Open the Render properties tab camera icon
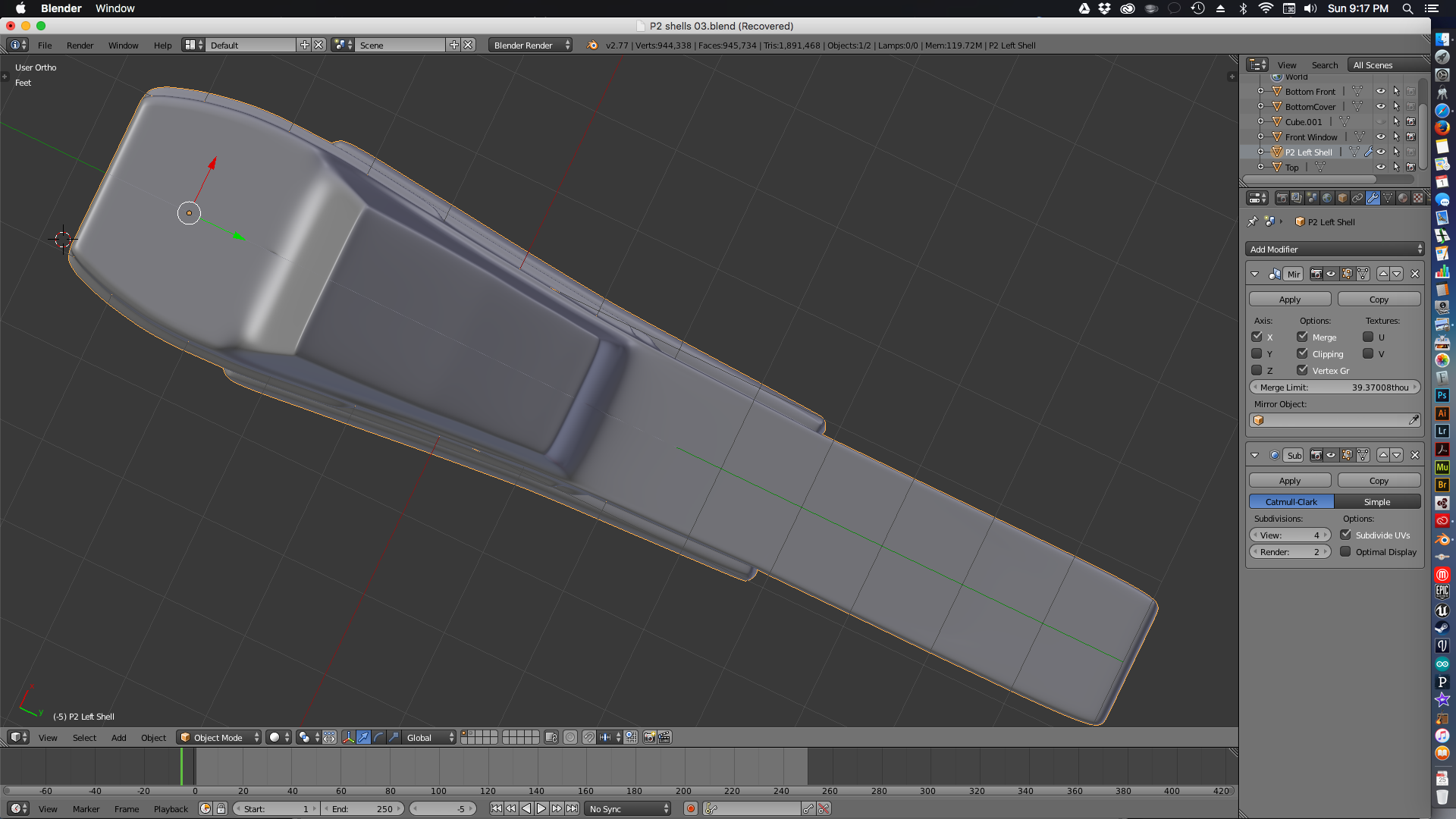1456x819 pixels. [1282, 198]
